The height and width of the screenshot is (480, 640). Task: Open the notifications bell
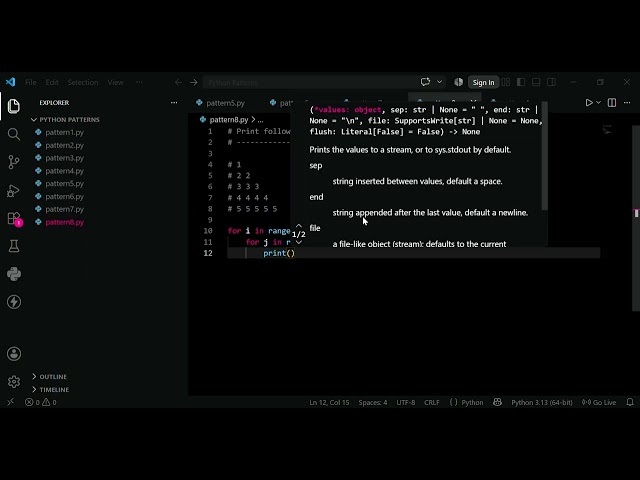pos(630,402)
